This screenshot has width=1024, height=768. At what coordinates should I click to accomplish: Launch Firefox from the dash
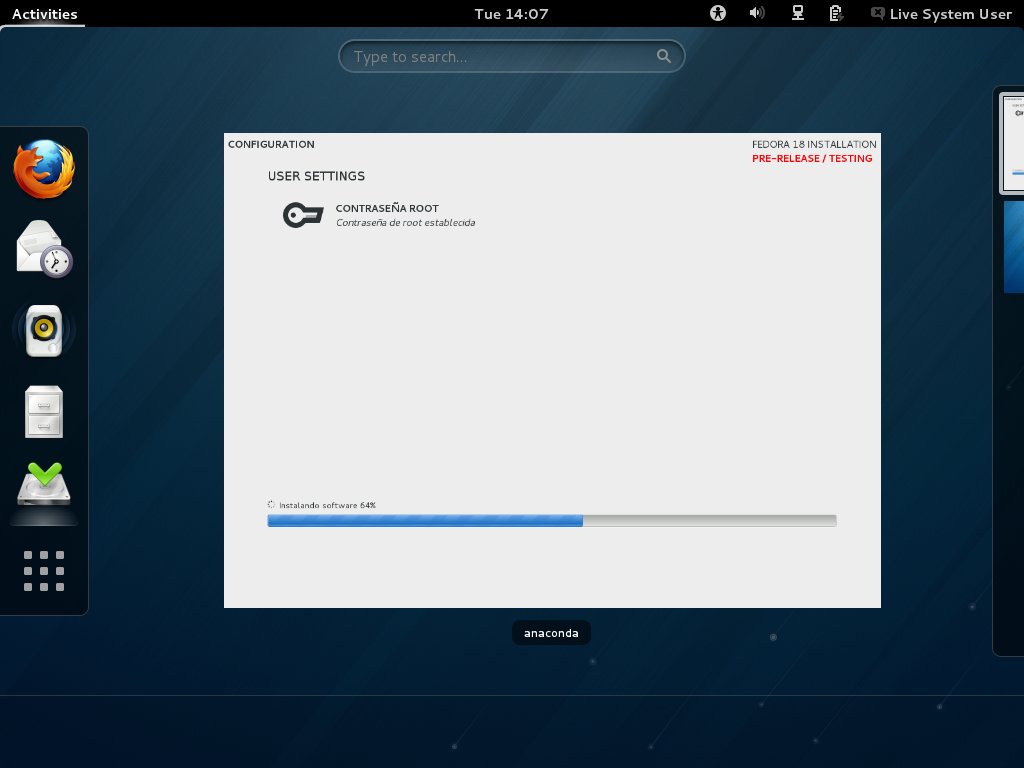(44, 169)
